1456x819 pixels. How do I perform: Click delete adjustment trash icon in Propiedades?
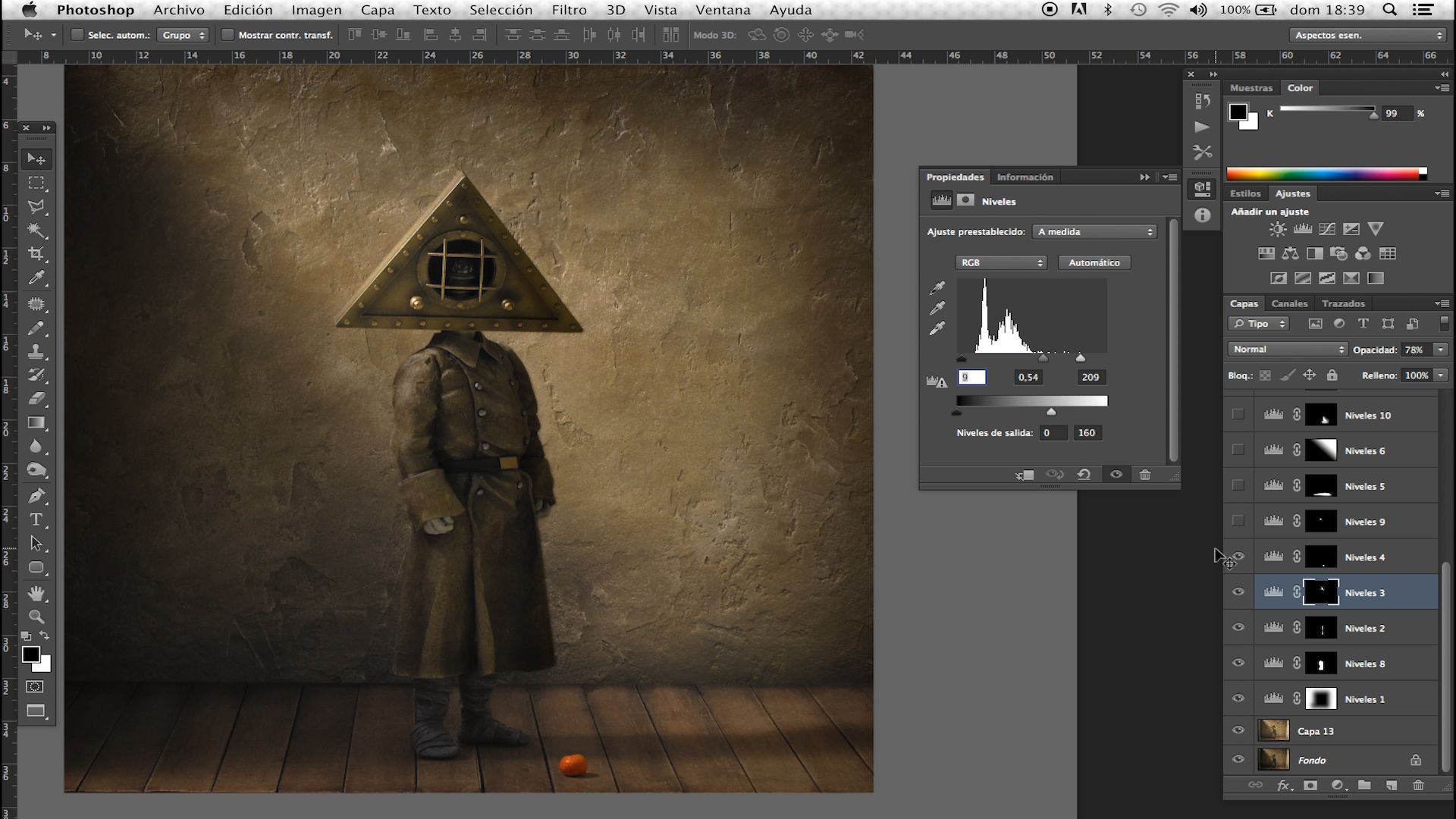(1145, 475)
